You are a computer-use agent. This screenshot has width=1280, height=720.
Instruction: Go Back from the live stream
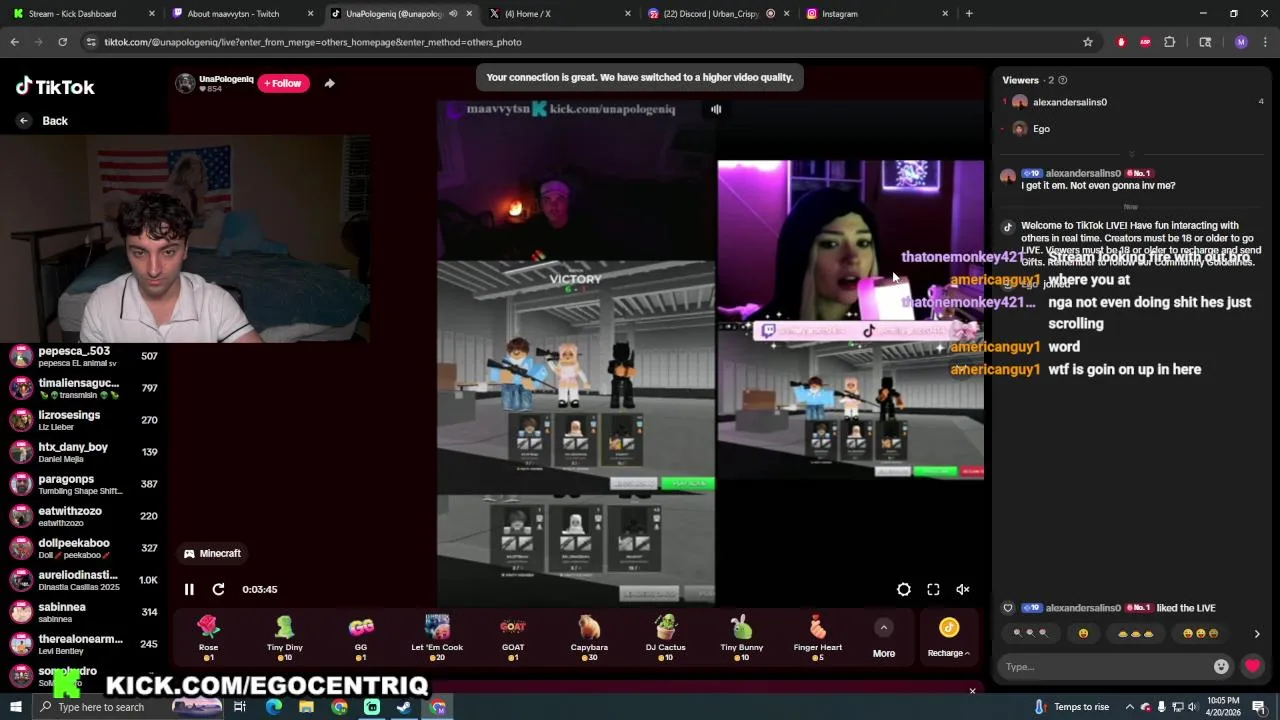(x=43, y=121)
